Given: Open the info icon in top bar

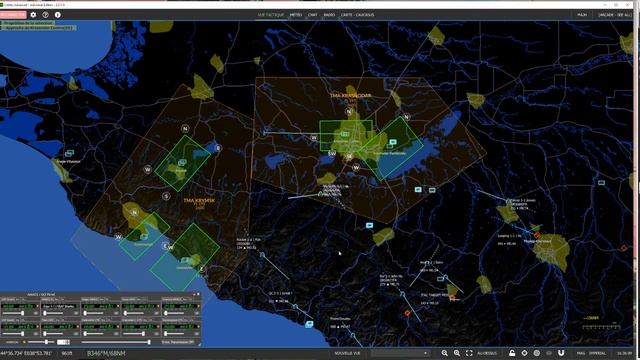Looking at the screenshot, I should (58, 15).
